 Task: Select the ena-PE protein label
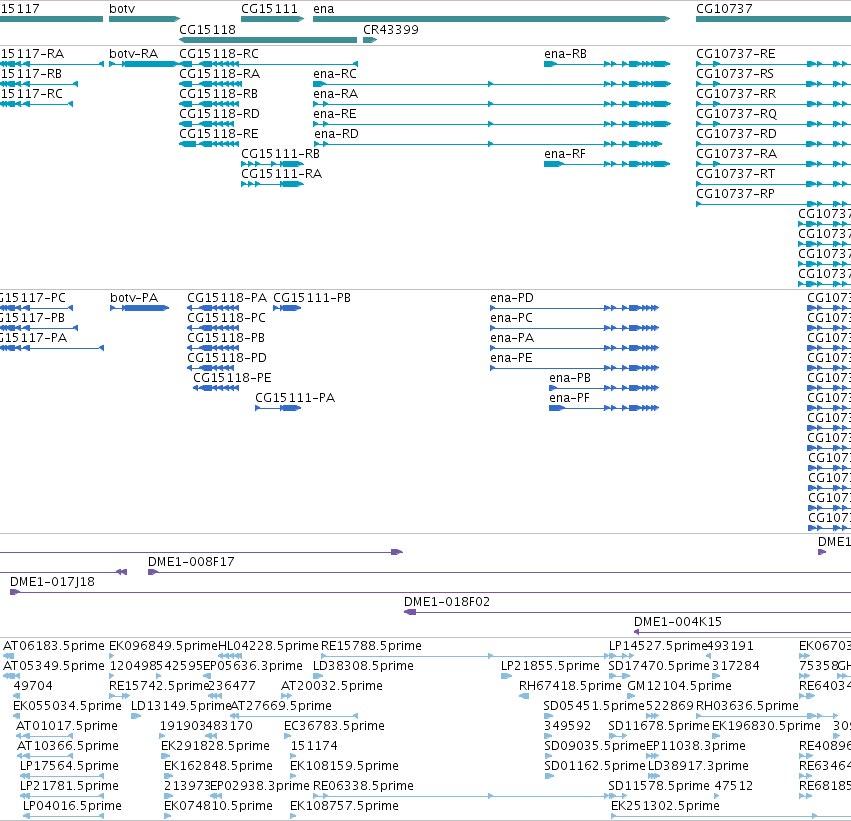tap(511, 358)
